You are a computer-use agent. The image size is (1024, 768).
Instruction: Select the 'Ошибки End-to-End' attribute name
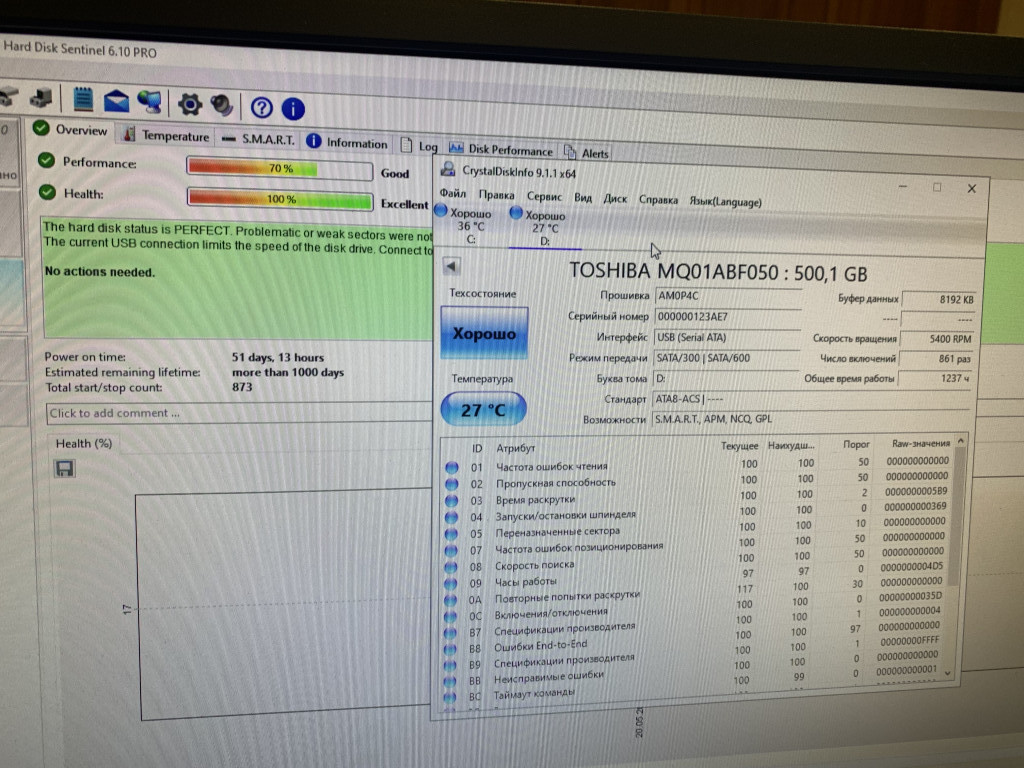[x=540, y=646]
